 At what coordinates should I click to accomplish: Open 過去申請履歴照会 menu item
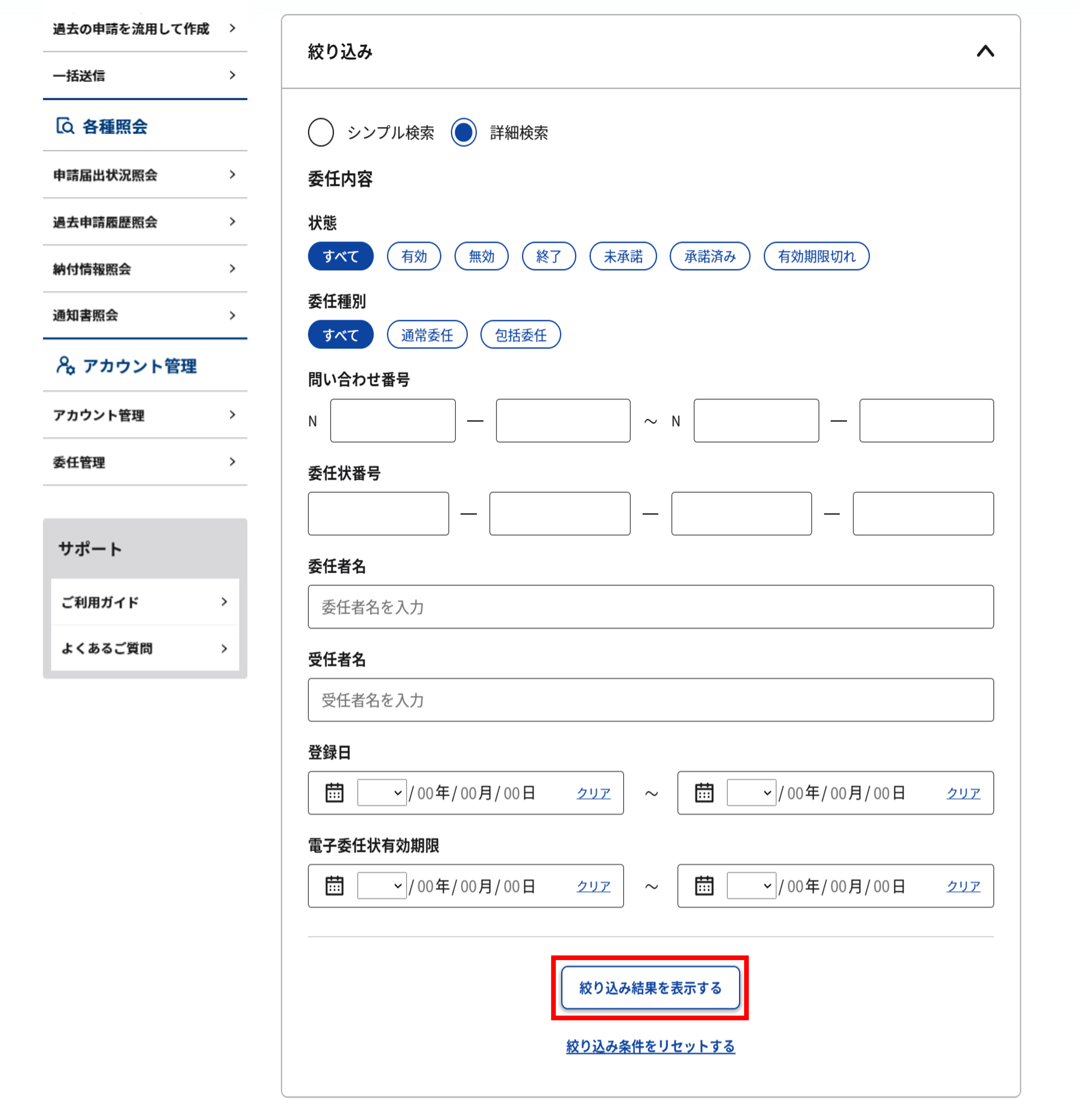click(145, 222)
